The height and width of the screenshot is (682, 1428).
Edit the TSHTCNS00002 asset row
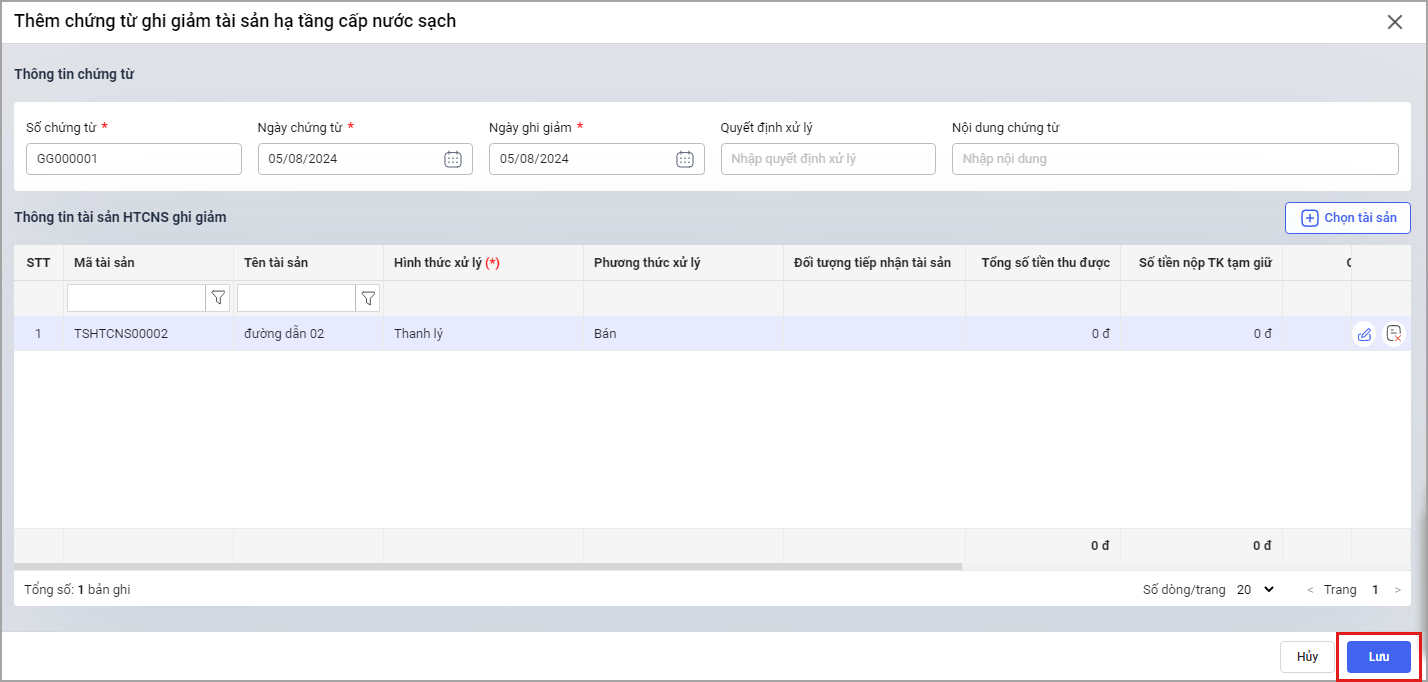tap(1364, 334)
